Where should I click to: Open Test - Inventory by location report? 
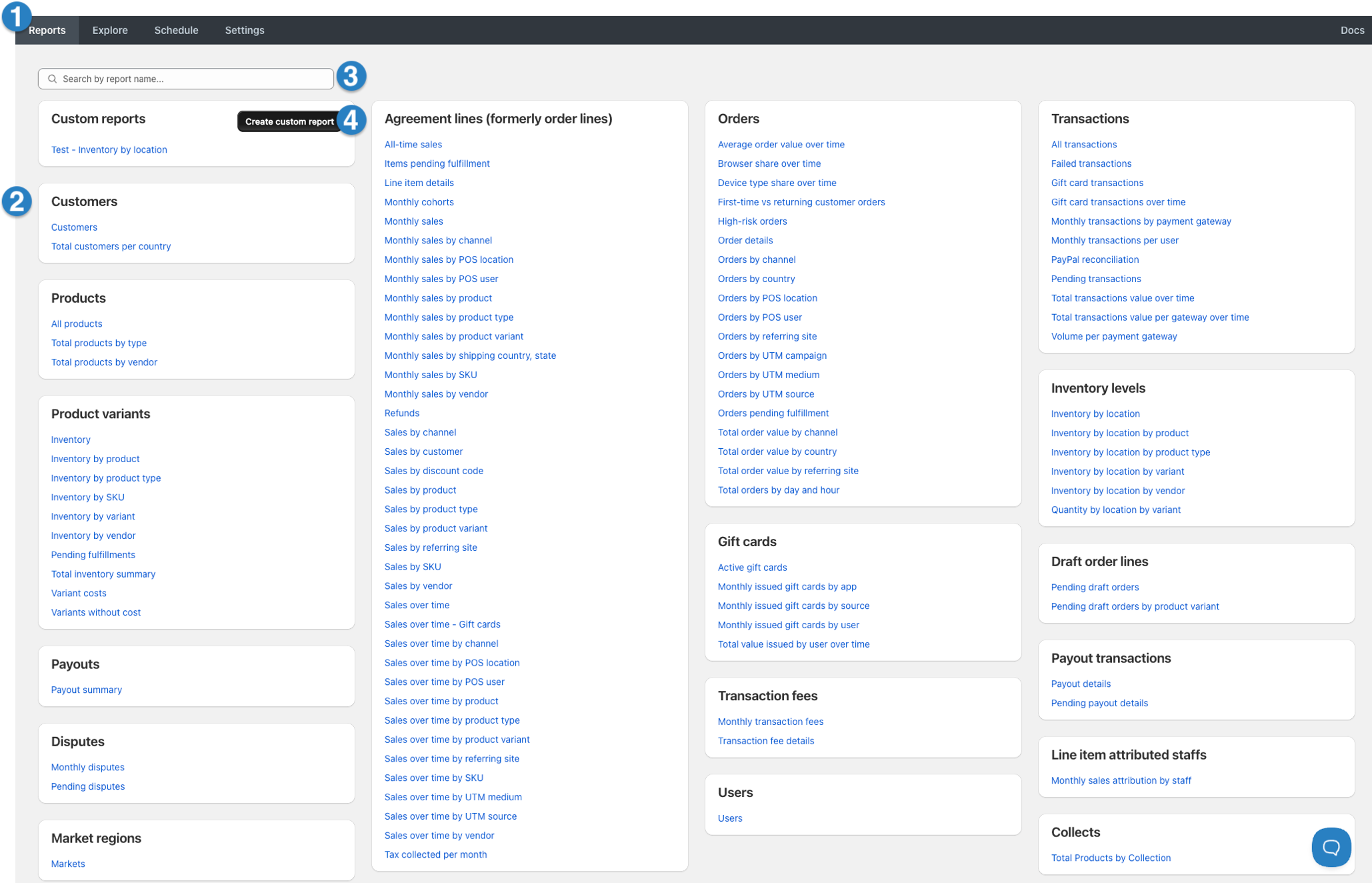[109, 149]
